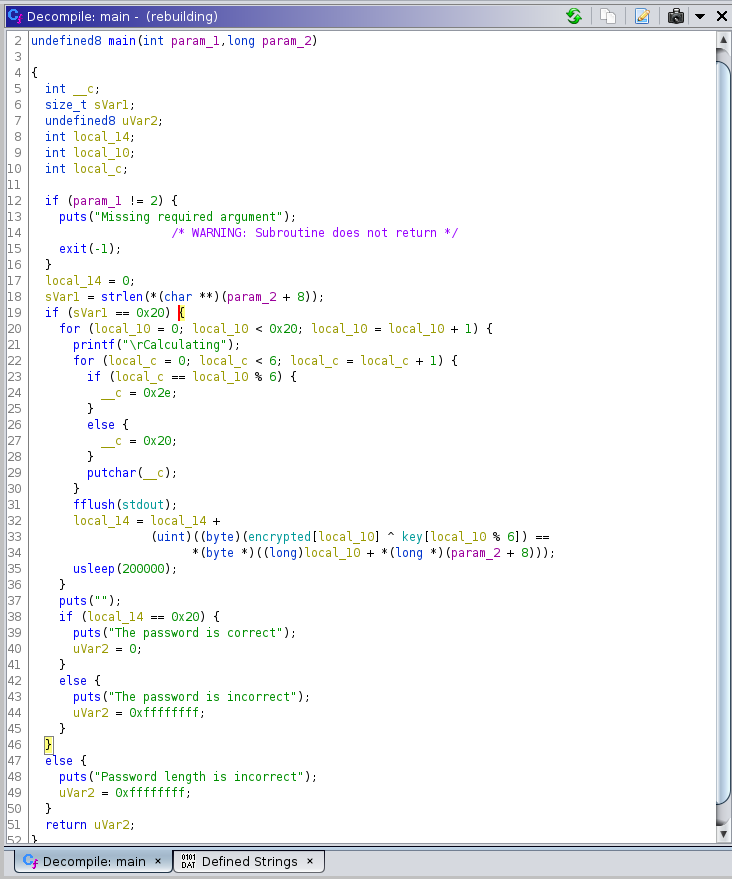Close the Decompile panel with X button
Image resolution: width=732 pixels, height=879 pixels.
(x=720, y=16)
